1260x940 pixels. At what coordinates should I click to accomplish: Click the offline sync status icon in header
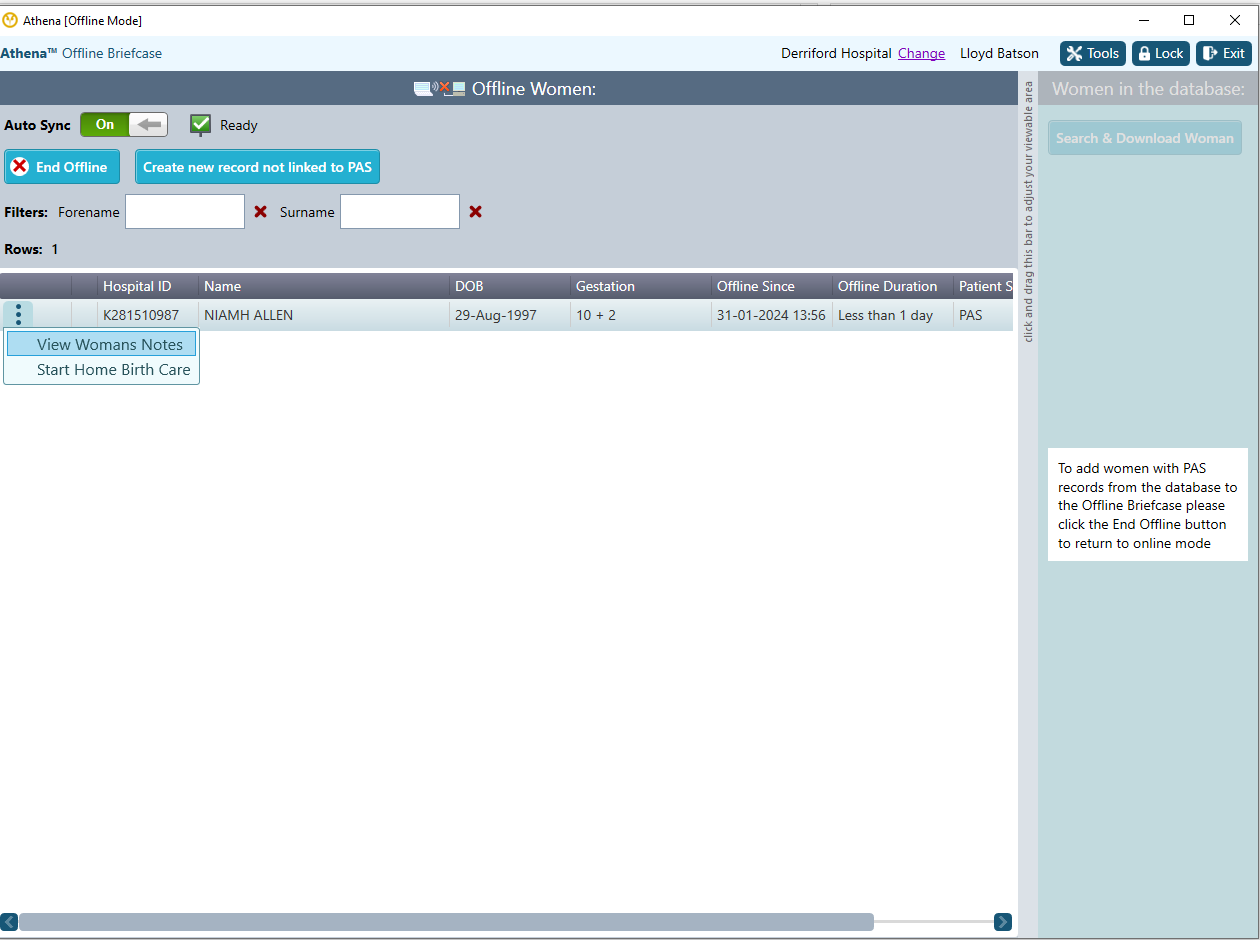point(440,89)
